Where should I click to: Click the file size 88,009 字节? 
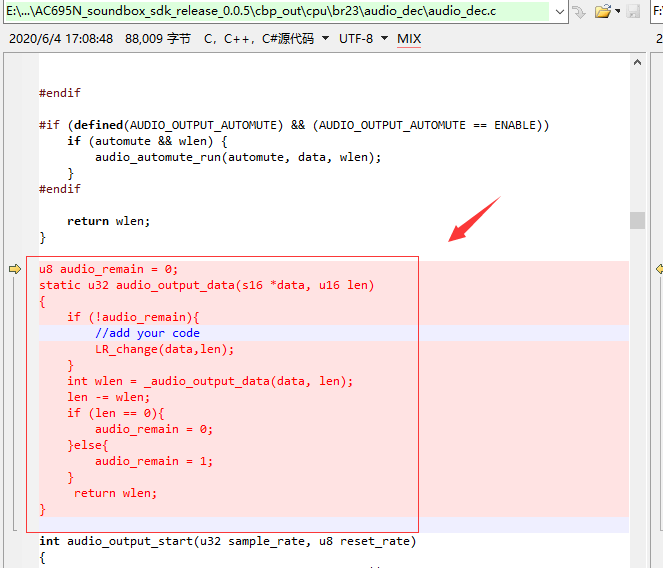click(158, 39)
